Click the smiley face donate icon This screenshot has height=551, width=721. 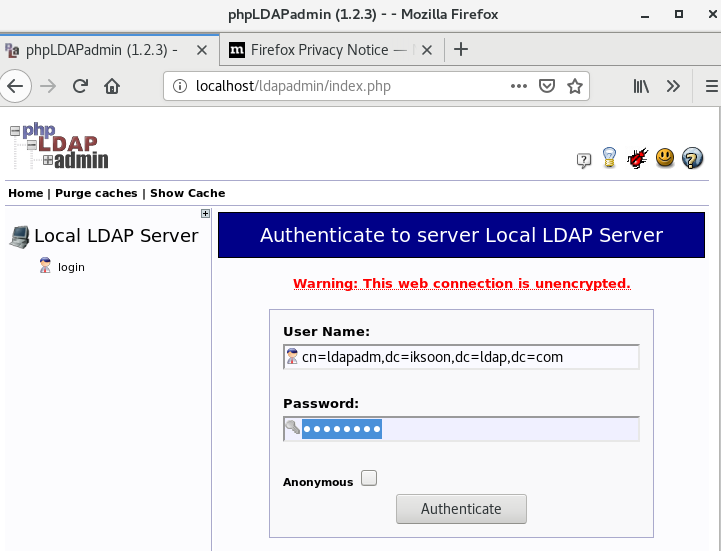click(x=665, y=158)
